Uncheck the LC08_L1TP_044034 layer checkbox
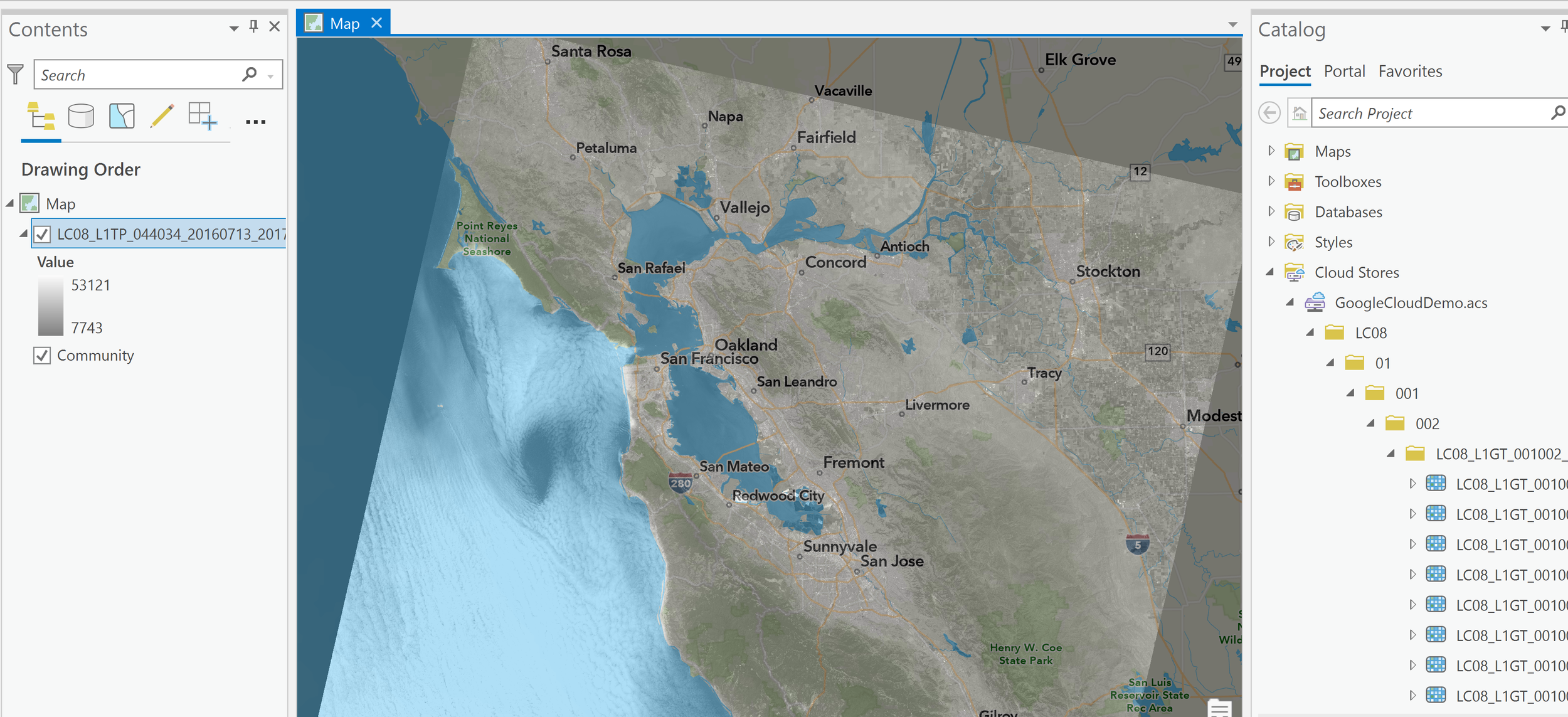Viewport: 1568px width, 717px height. (x=42, y=235)
